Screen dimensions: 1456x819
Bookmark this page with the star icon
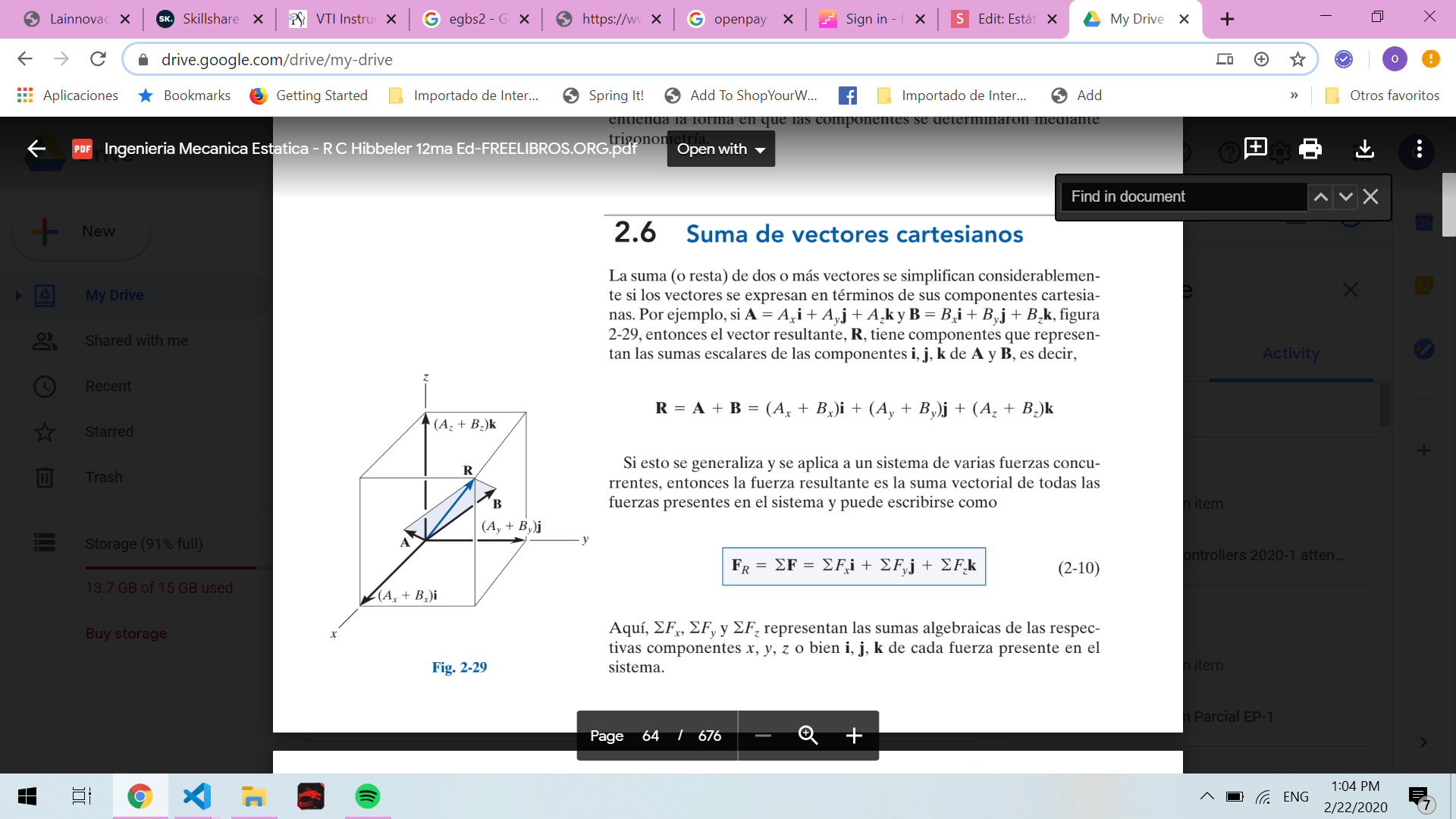pos(1298,59)
